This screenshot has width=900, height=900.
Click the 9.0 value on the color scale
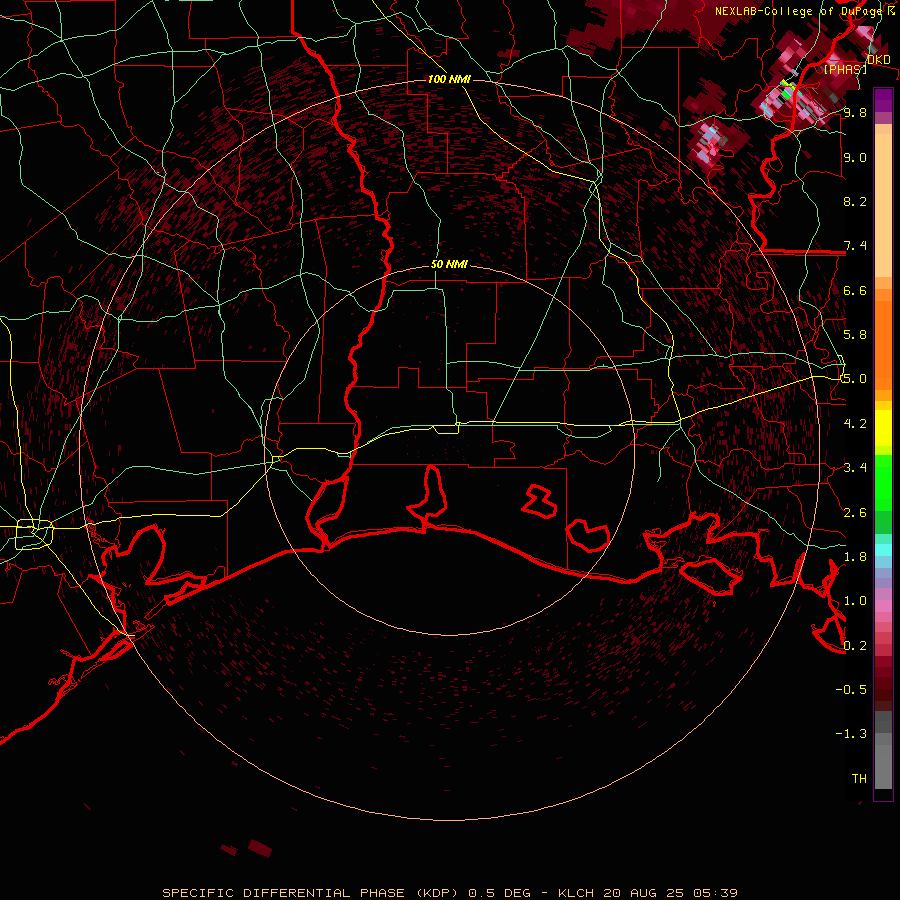(x=855, y=157)
